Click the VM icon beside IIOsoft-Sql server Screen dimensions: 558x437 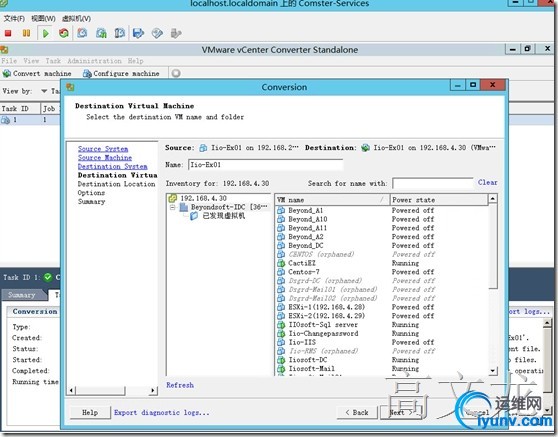click(x=281, y=325)
